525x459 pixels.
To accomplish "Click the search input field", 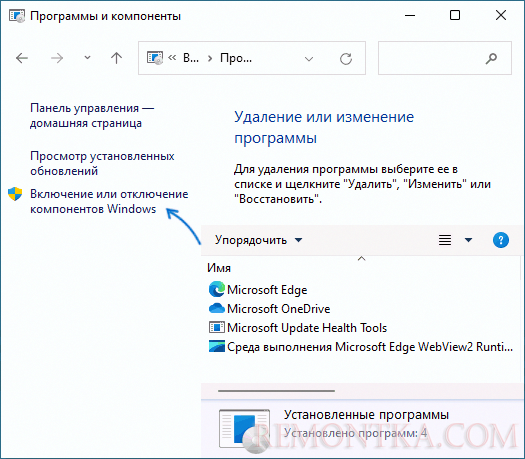I will (445, 58).
